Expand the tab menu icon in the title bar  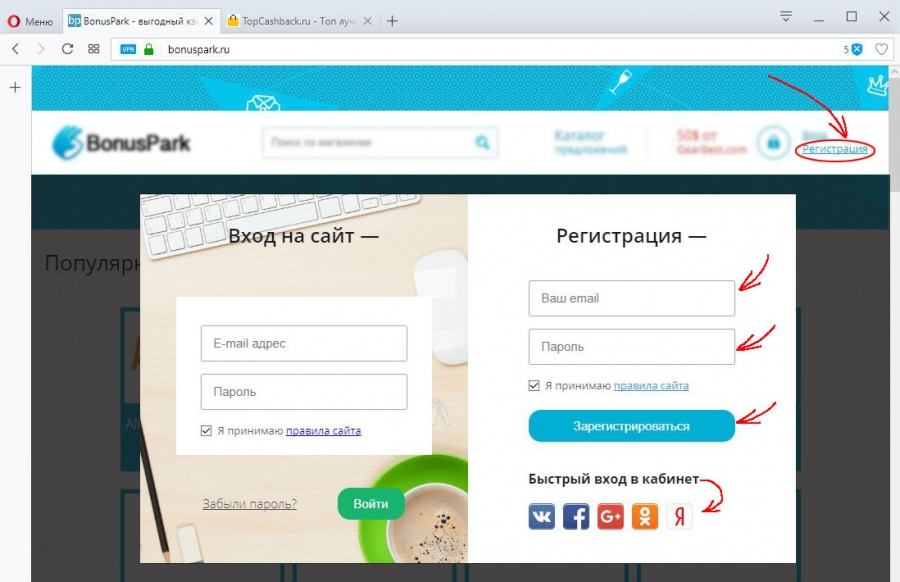coord(786,17)
